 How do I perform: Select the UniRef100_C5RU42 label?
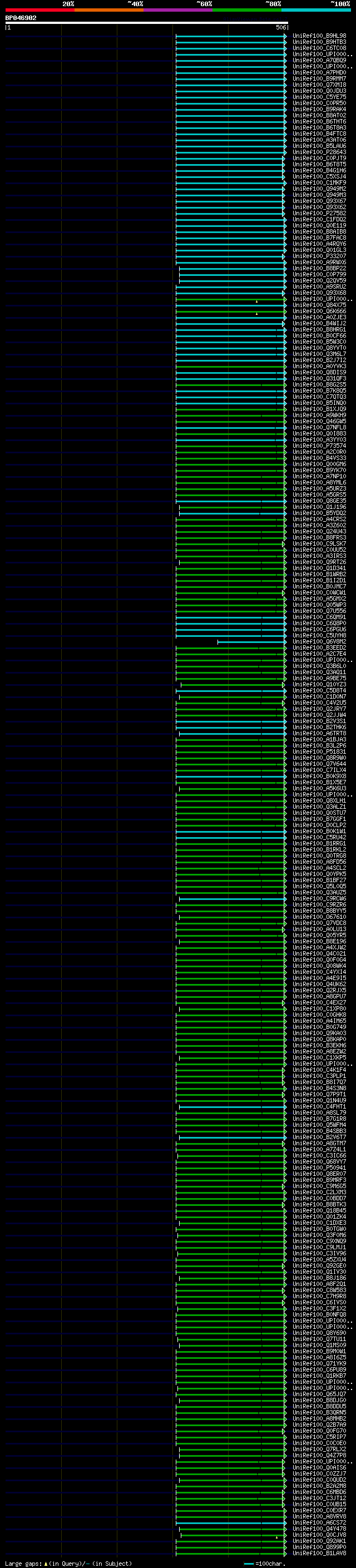319,838
